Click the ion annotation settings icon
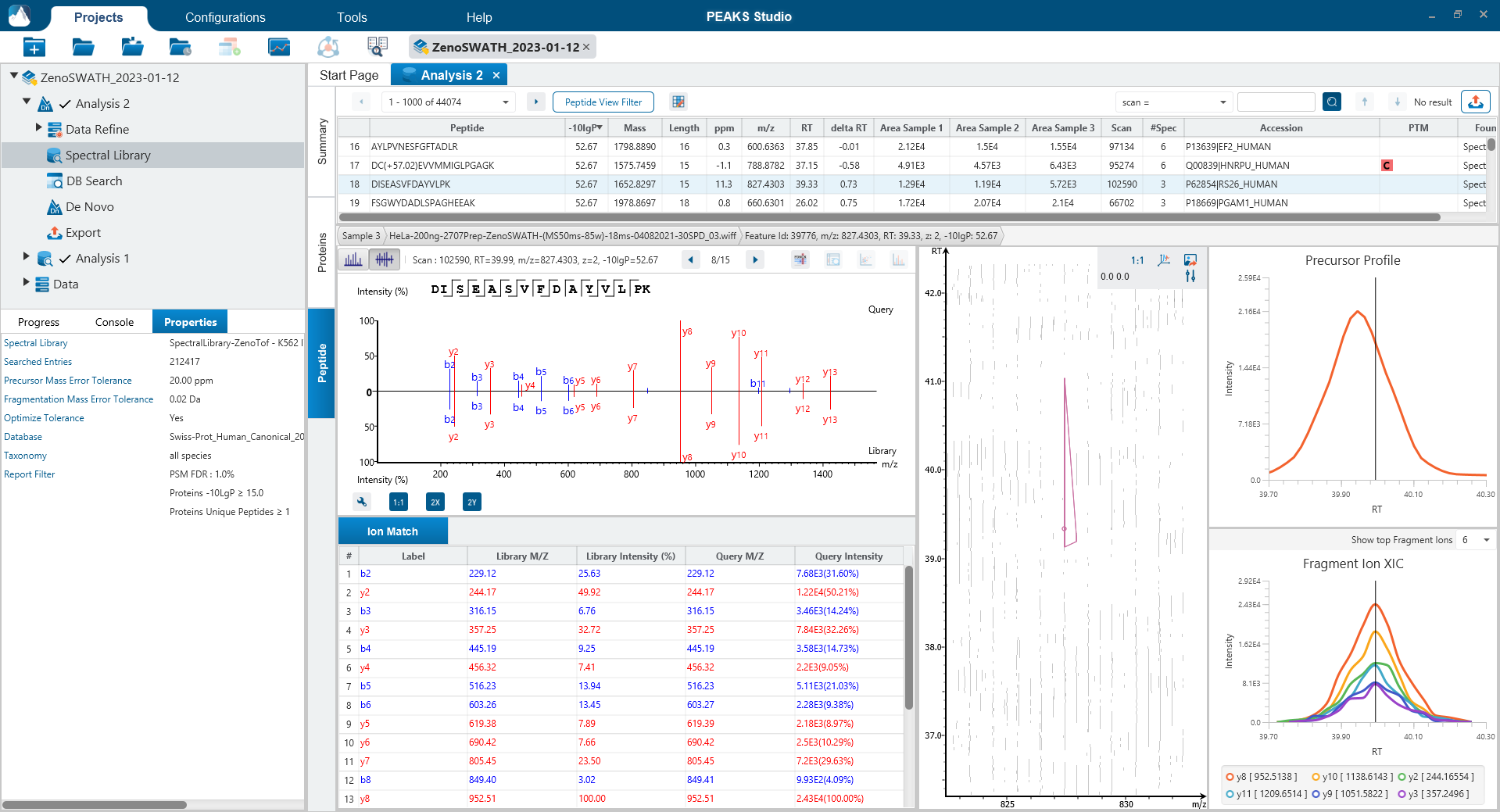Viewport: 1500px width, 812px height. pos(800,259)
